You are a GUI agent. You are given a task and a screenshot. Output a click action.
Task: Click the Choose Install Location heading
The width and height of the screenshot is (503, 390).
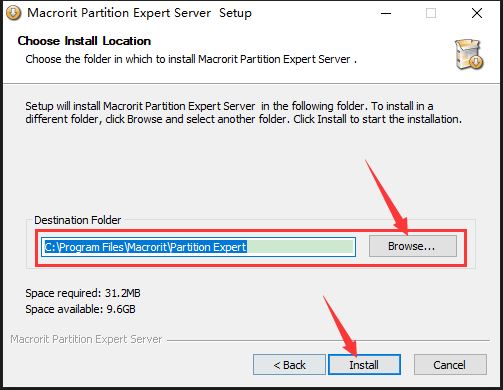(84, 41)
